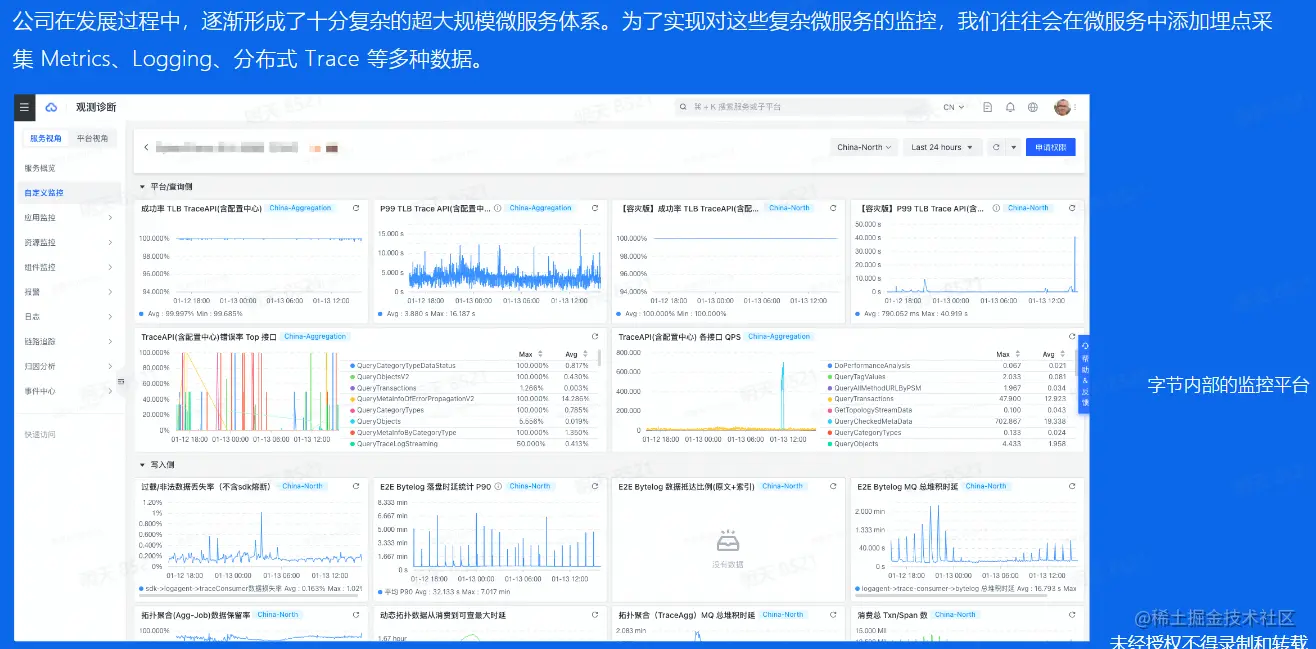Refresh the TraceAPI 各接口 QPS panel
This screenshot has width=1316, height=649.
(x=1071, y=337)
